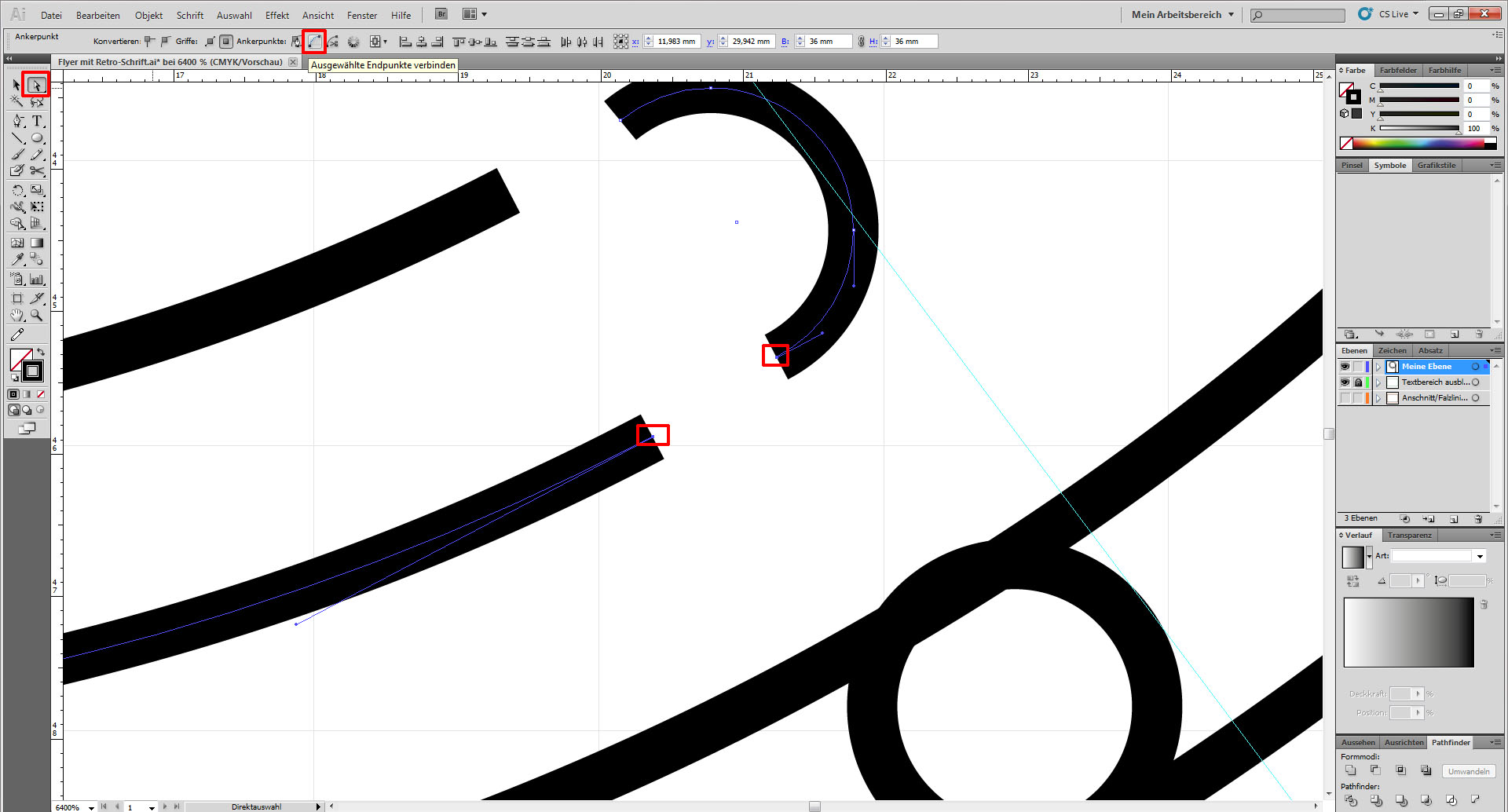1508x812 pixels.
Task: Choose the Scissors tool
Action: pos(37,170)
